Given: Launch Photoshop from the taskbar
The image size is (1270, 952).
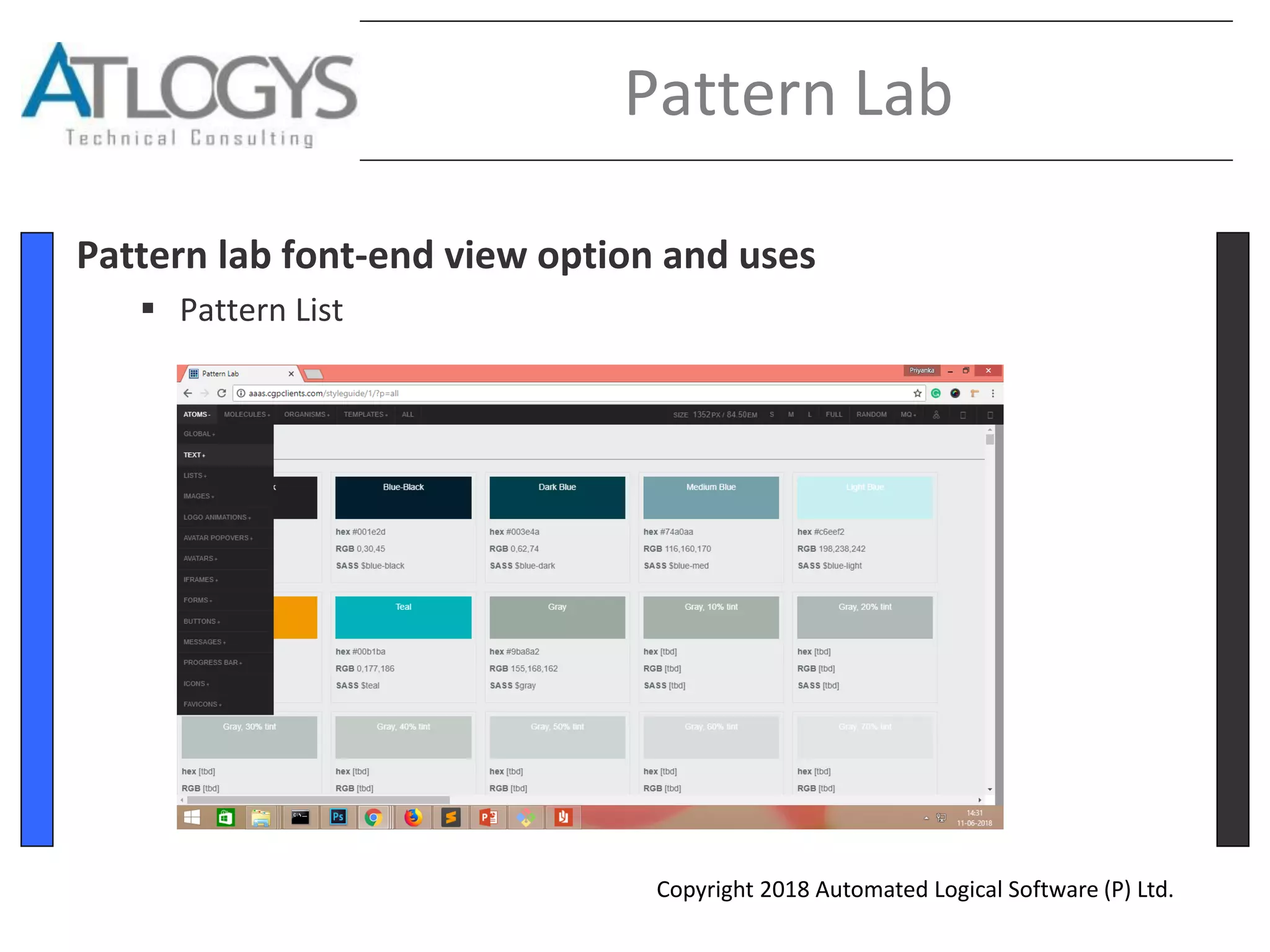Looking at the screenshot, I should (x=338, y=818).
